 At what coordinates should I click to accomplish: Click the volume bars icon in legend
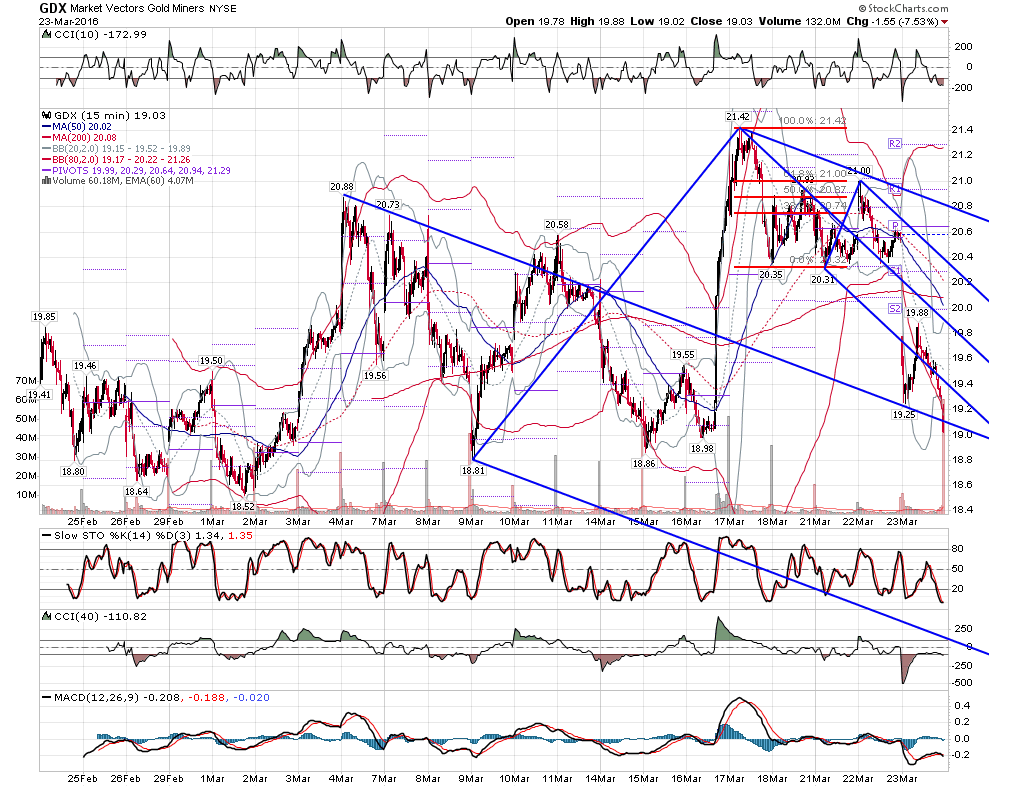coord(46,181)
